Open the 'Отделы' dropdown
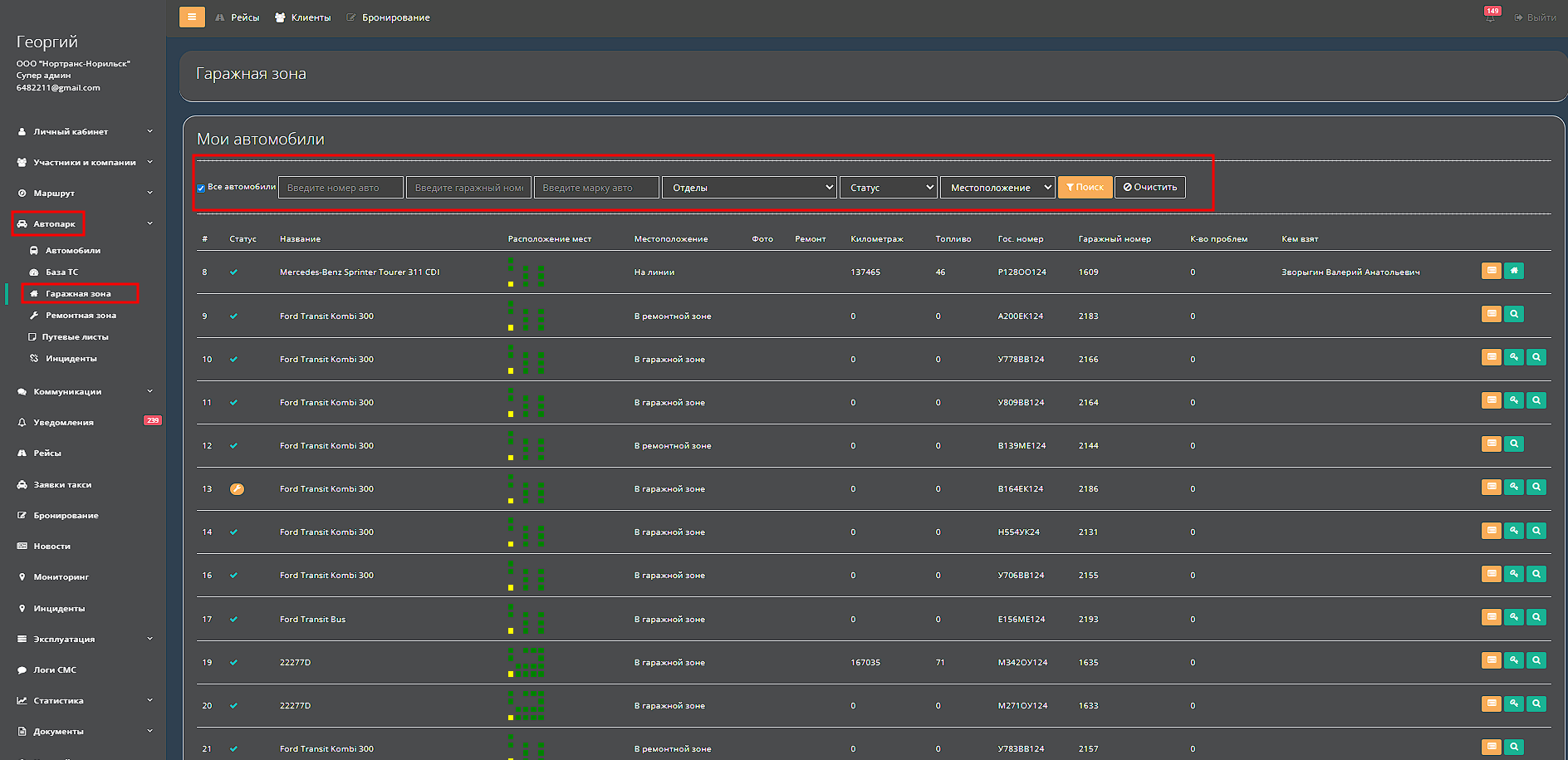The height and width of the screenshot is (760, 1568). (749, 188)
